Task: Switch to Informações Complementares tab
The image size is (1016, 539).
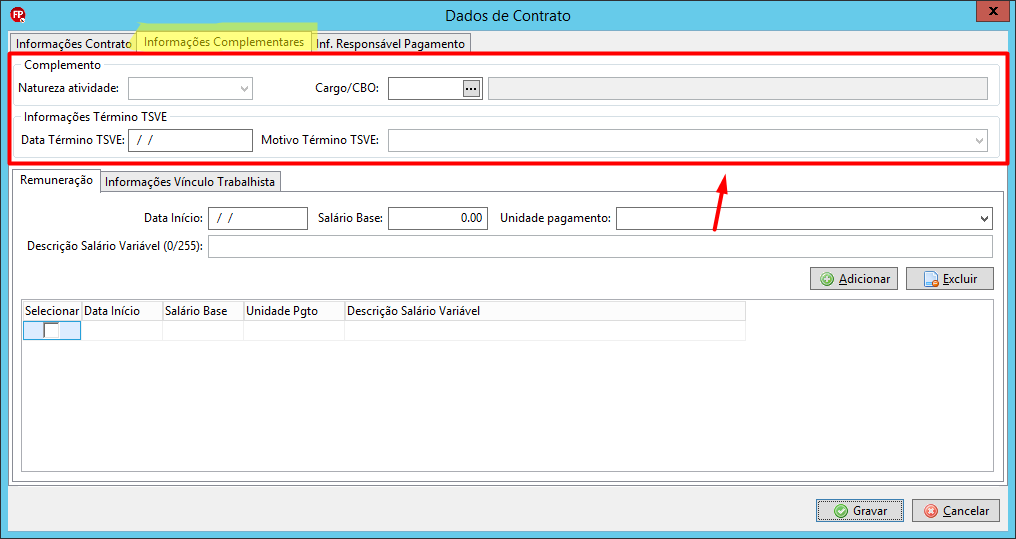Action: point(224,41)
